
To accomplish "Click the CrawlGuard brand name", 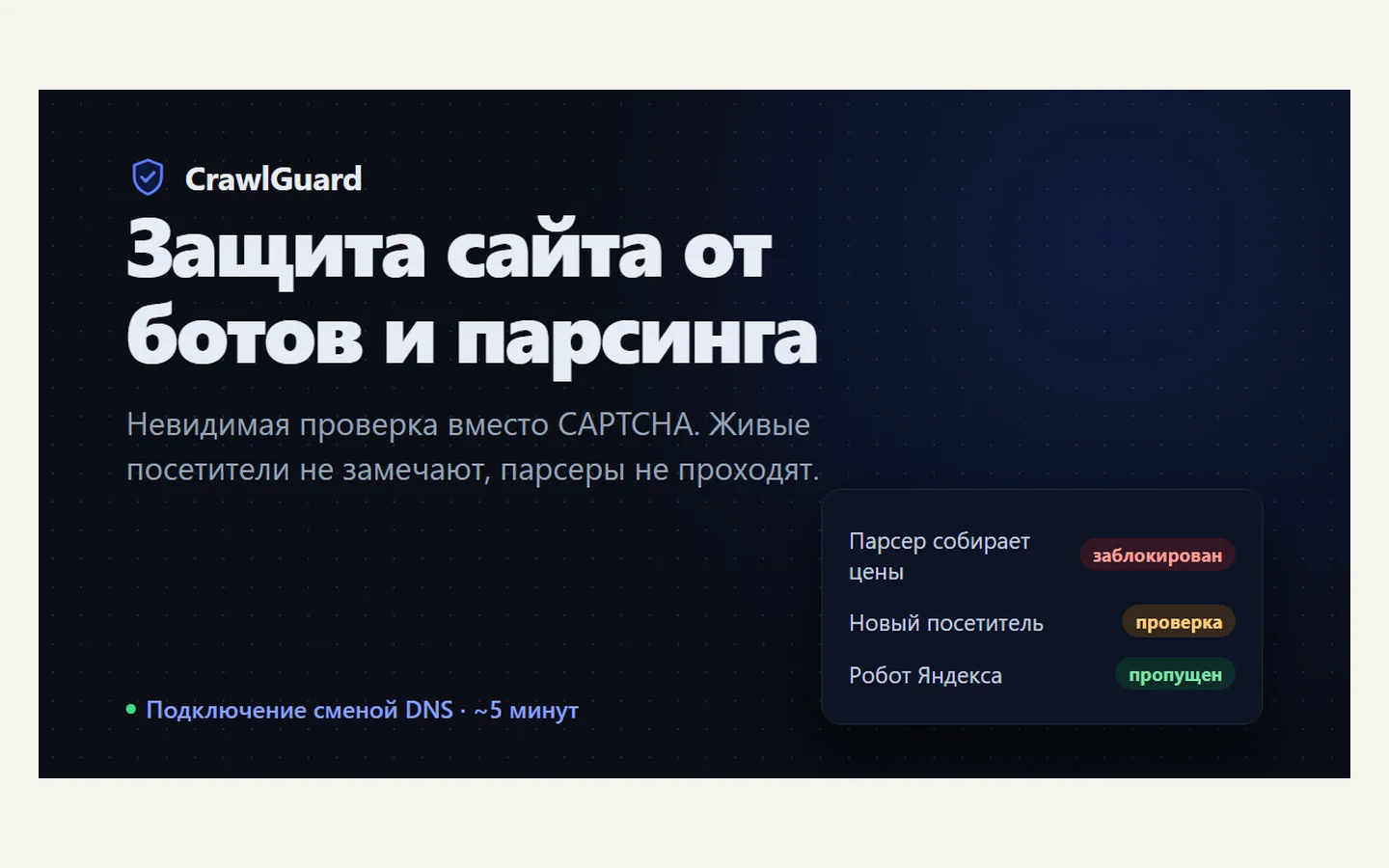I will tap(273, 178).
